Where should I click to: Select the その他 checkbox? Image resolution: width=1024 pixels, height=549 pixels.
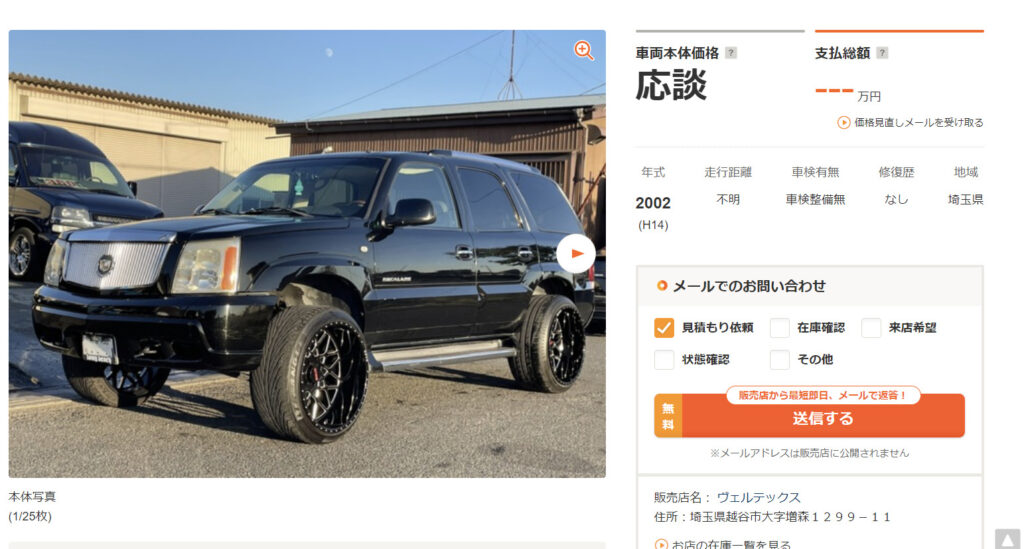(780, 359)
